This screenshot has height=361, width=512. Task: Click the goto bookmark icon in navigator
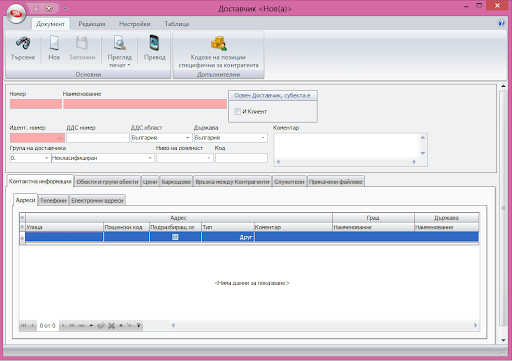click(129, 325)
